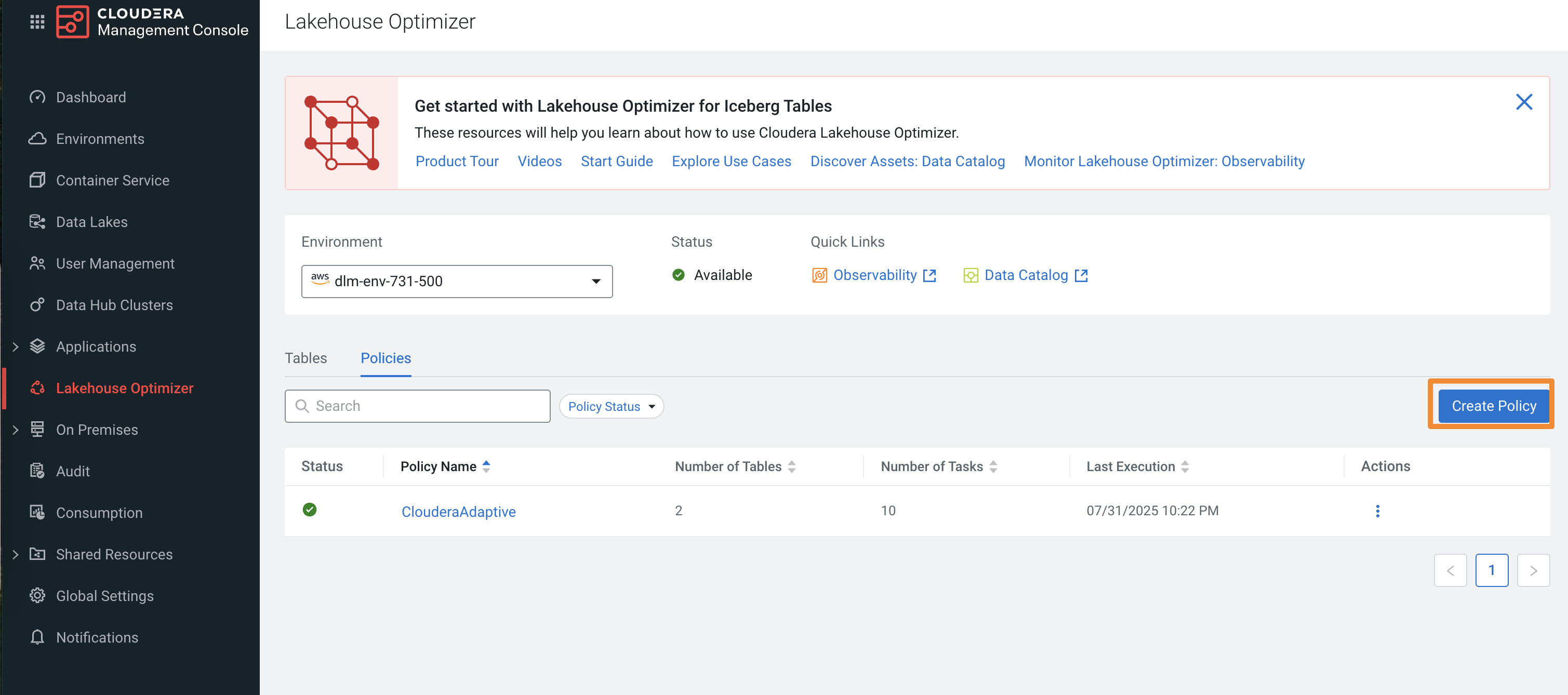Select the Policies tab
The image size is (1568, 695).
click(x=386, y=358)
